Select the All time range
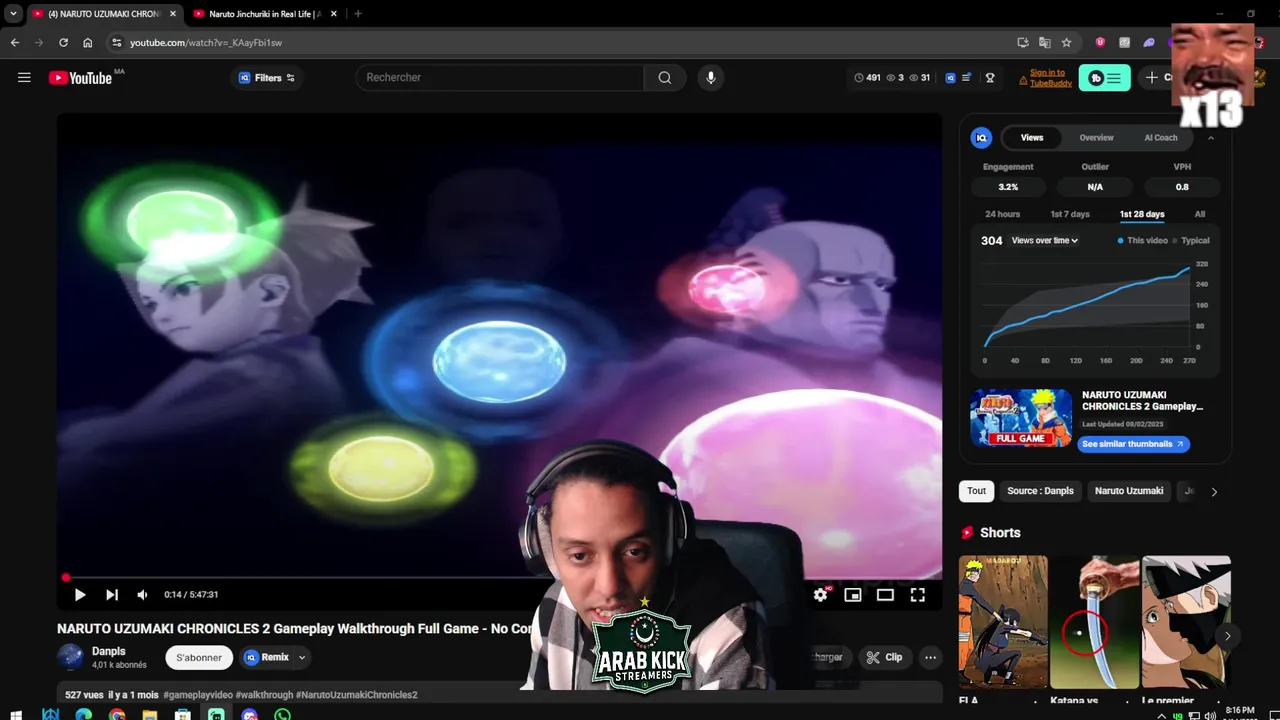The image size is (1280, 720). pyautogui.click(x=1200, y=214)
